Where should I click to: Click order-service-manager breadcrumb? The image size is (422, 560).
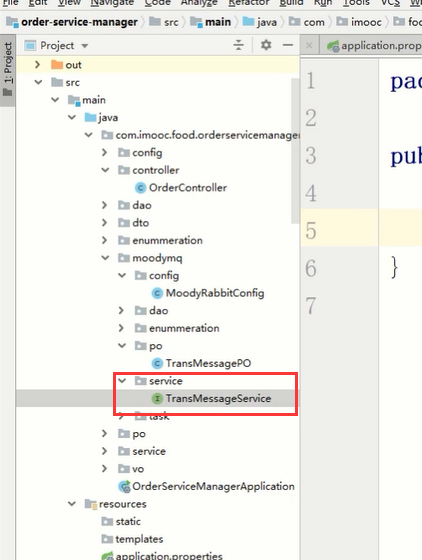(x=72, y=22)
